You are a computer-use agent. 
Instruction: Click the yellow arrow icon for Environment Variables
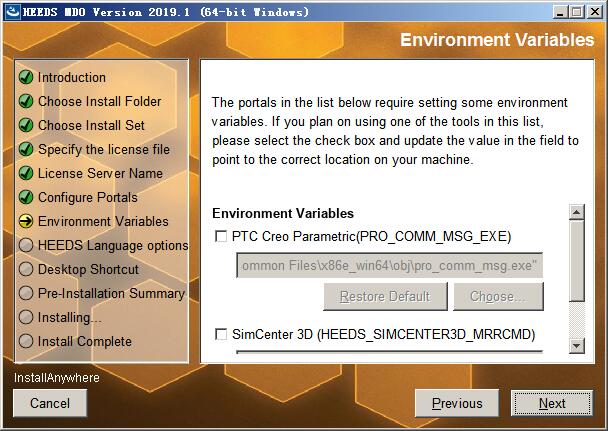tap(26, 221)
